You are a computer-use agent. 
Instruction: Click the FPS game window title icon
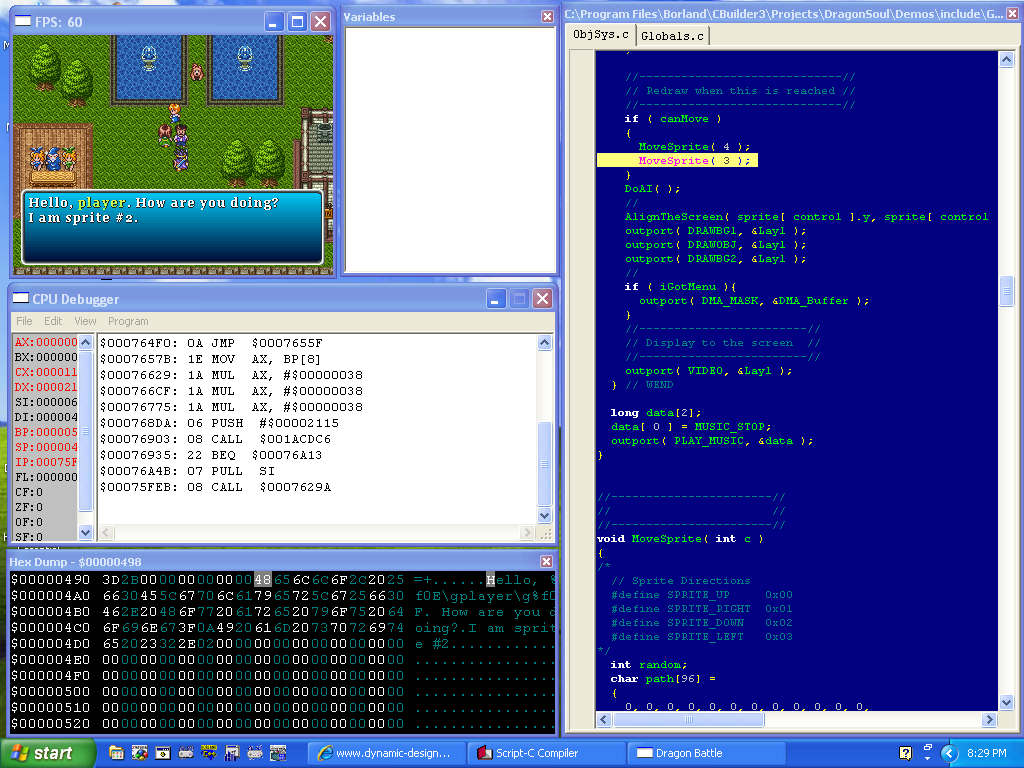pos(22,21)
